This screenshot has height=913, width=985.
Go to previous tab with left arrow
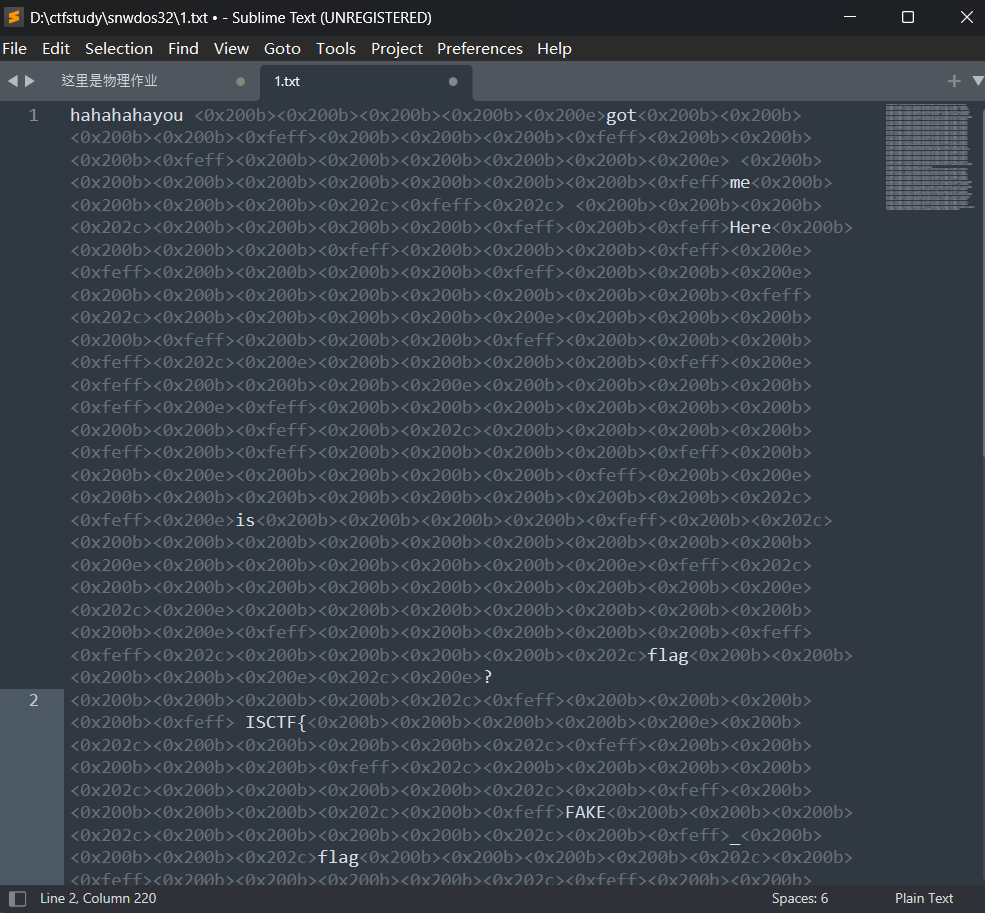12,80
